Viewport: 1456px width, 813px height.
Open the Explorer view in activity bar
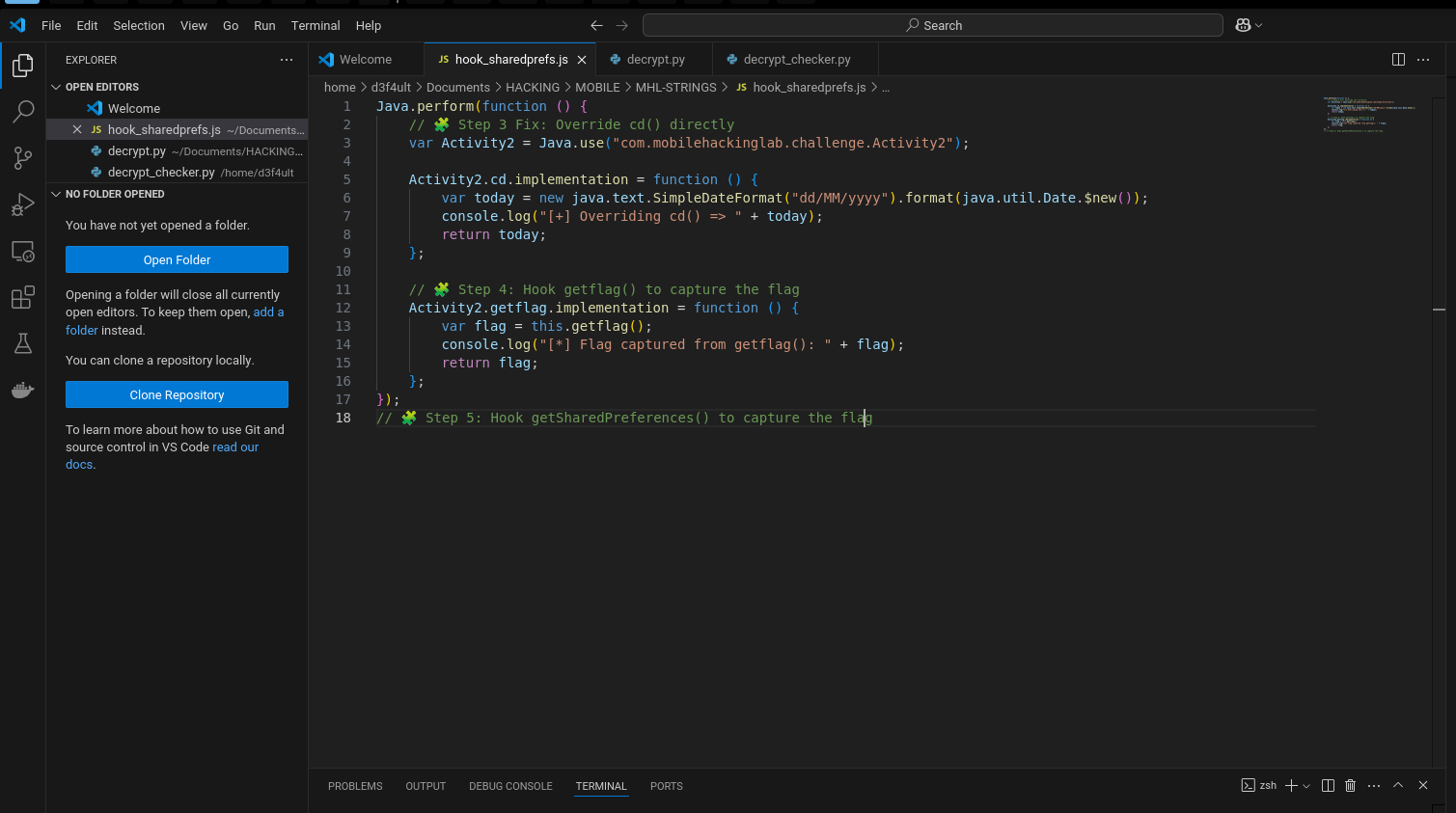click(x=22, y=66)
